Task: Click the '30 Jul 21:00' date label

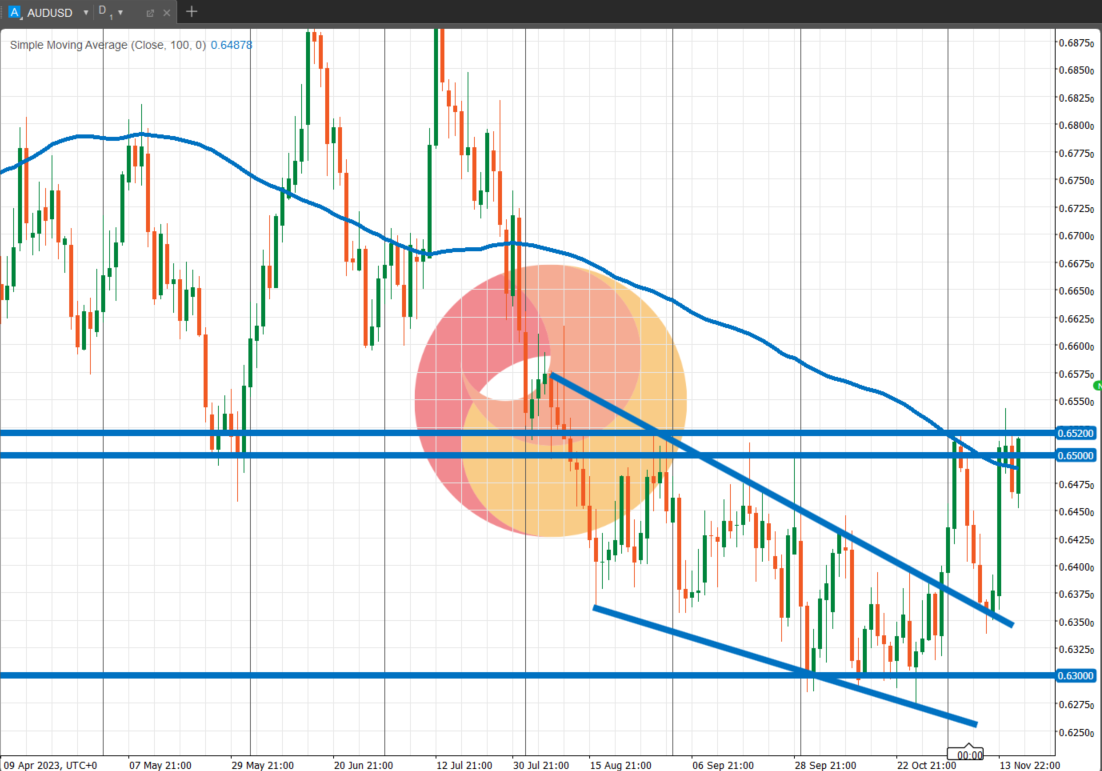Action: tap(540, 765)
